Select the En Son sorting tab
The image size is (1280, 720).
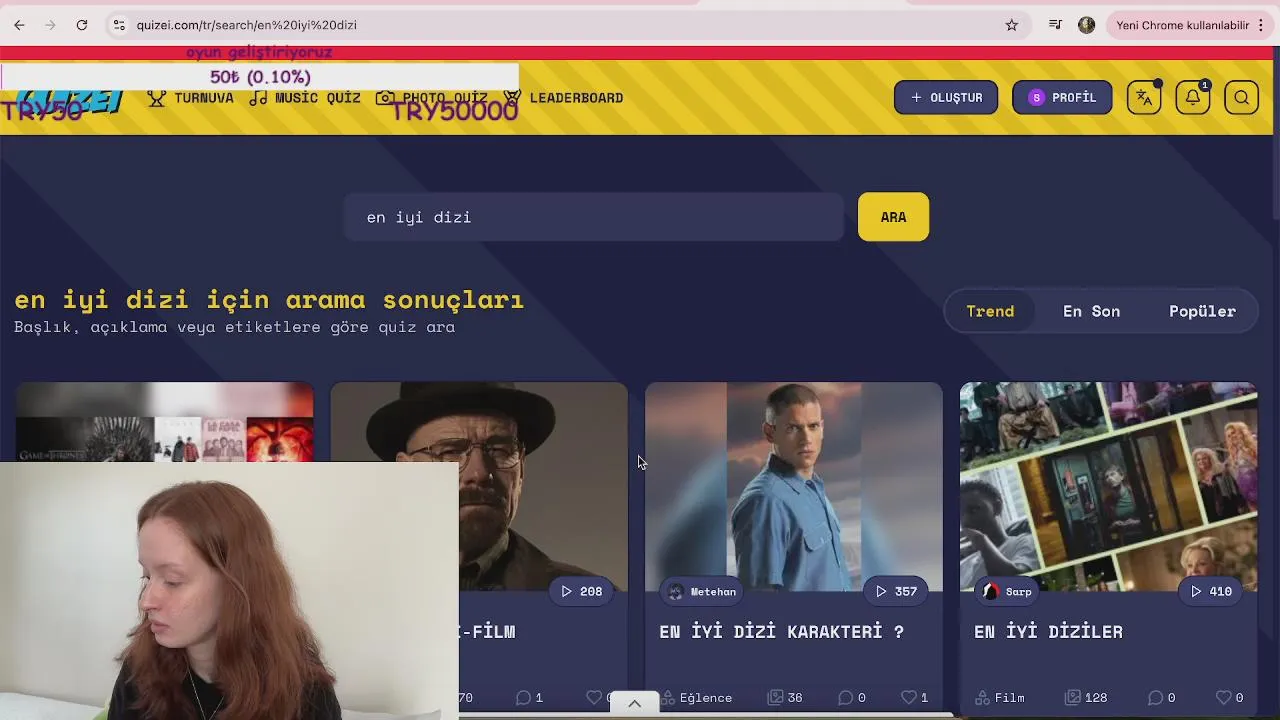pos(1091,311)
